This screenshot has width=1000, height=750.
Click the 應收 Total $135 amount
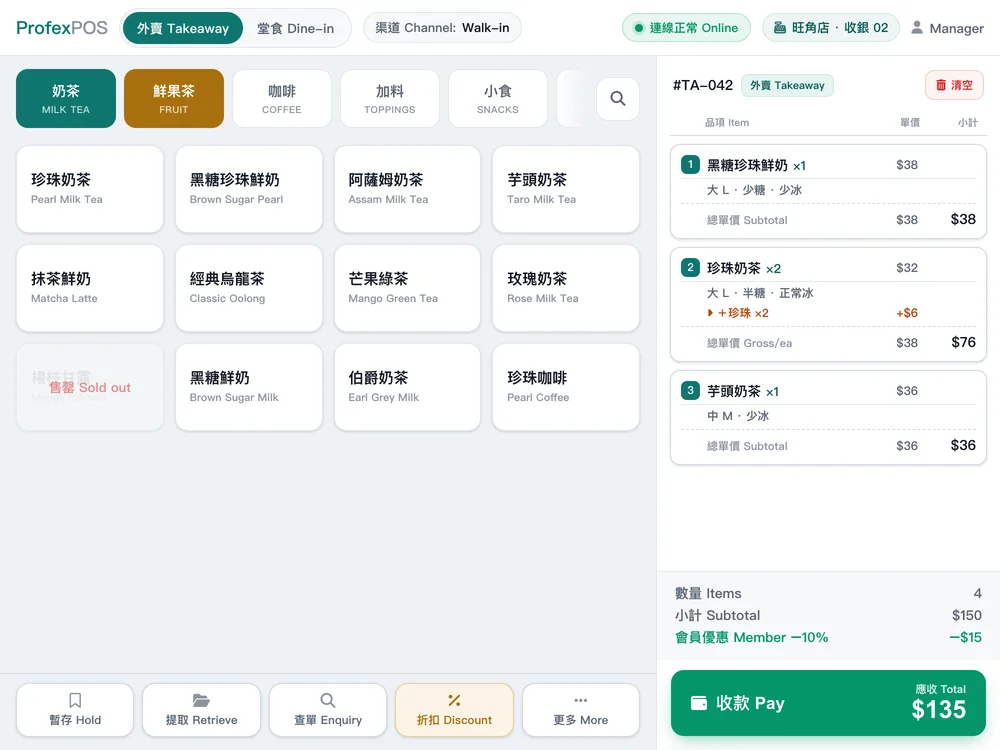pos(938,709)
